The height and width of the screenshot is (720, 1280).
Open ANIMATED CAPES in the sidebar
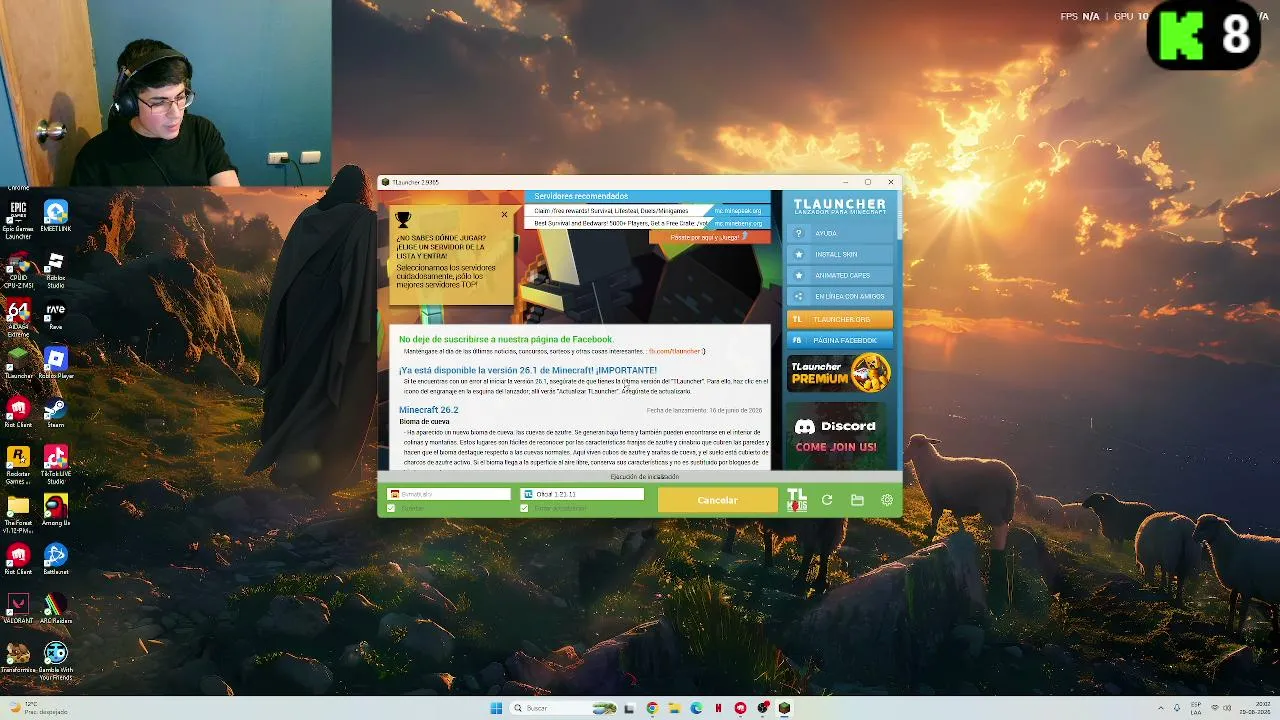(x=840, y=275)
